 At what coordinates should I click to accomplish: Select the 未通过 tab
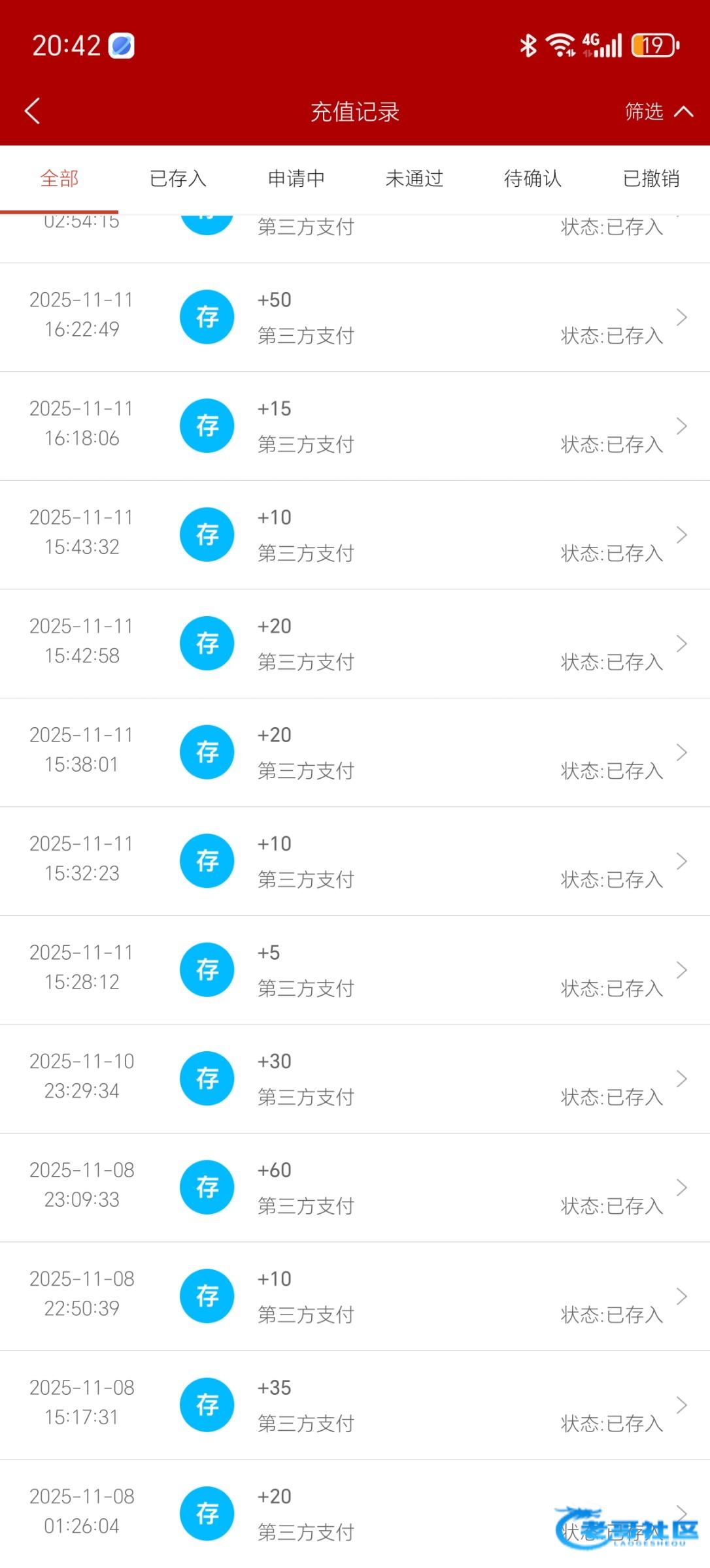pos(414,178)
